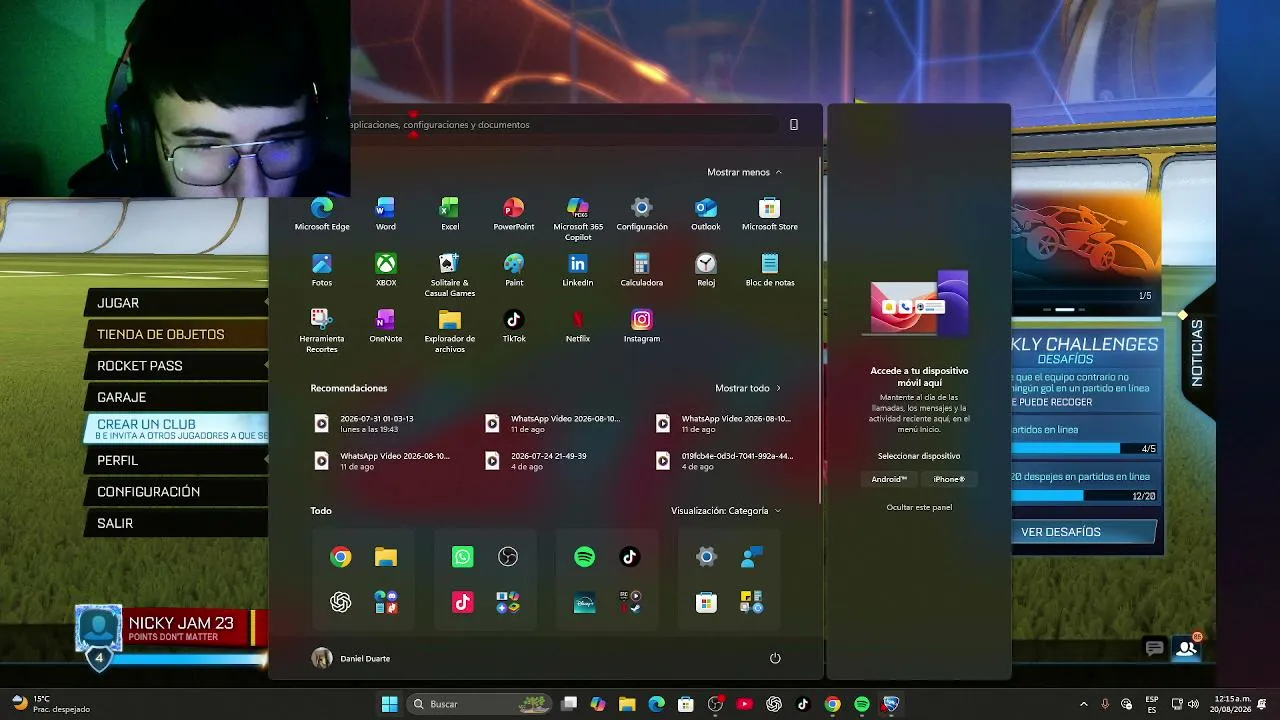
Task: Launch Instagram from pinned apps
Action: tap(642, 326)
